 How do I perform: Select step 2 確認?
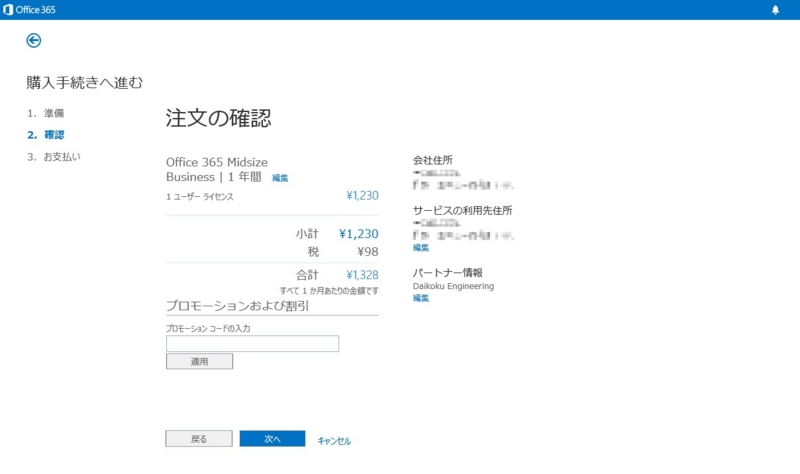pyautogui.click(x=46, y=135)
